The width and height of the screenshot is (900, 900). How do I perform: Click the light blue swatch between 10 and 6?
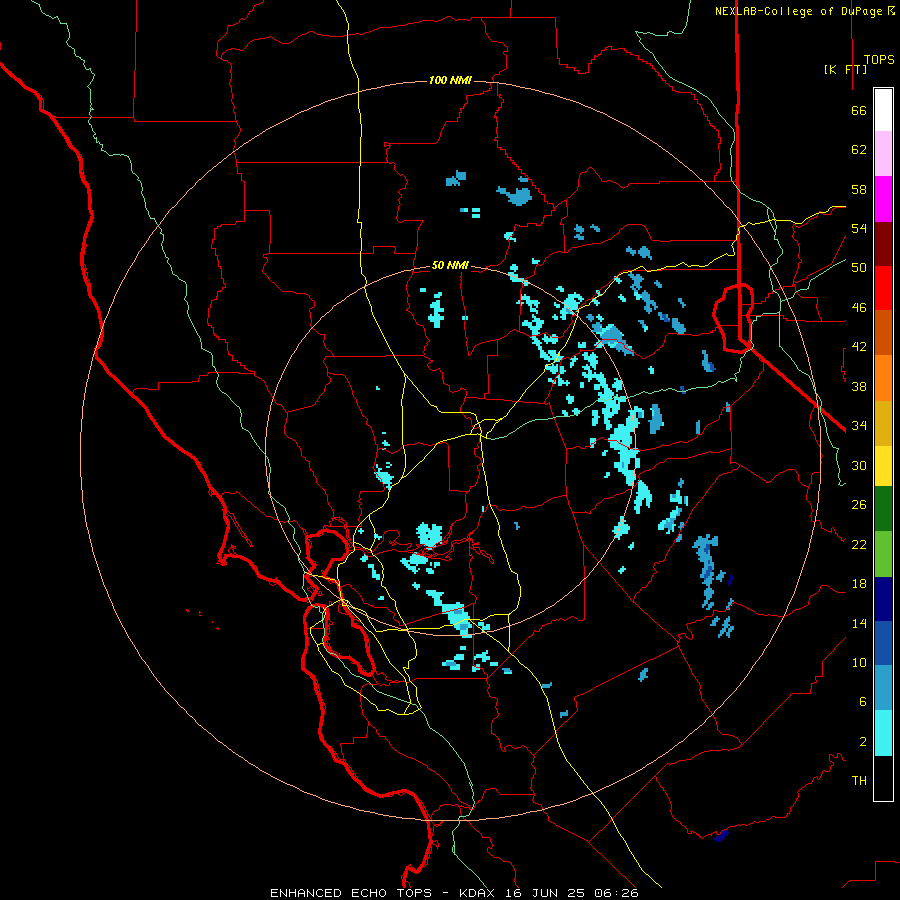[x=883, y=688]
